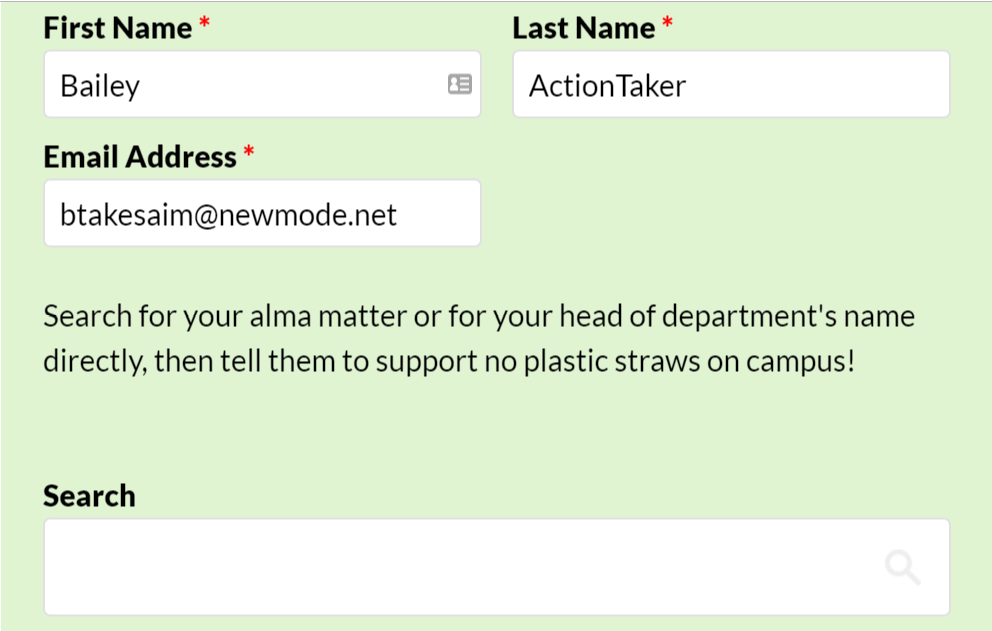Activate the empty Search text box

click(497, 567)
